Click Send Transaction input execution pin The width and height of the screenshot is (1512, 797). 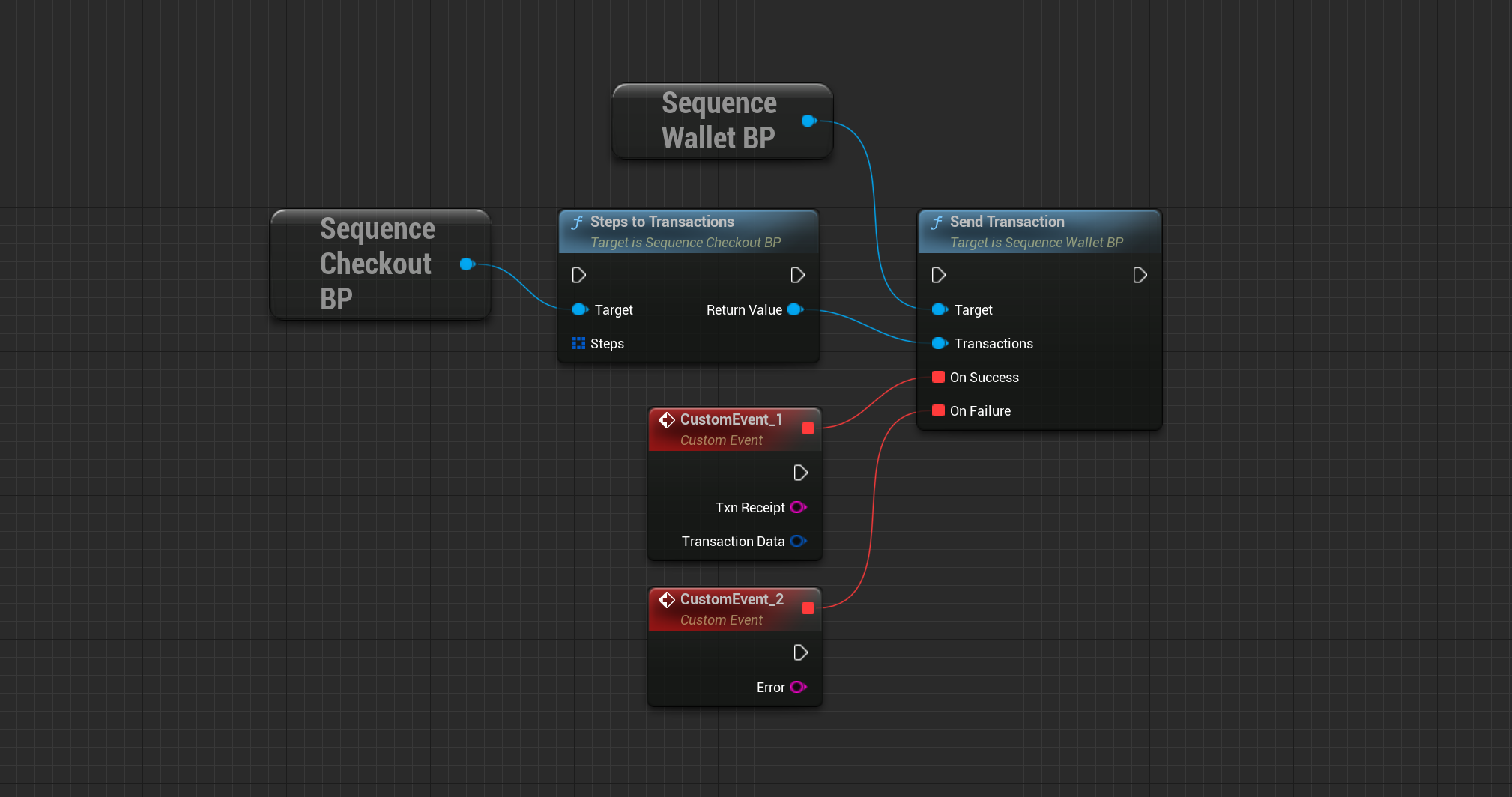pyautogui.click(x=938, y=275)
